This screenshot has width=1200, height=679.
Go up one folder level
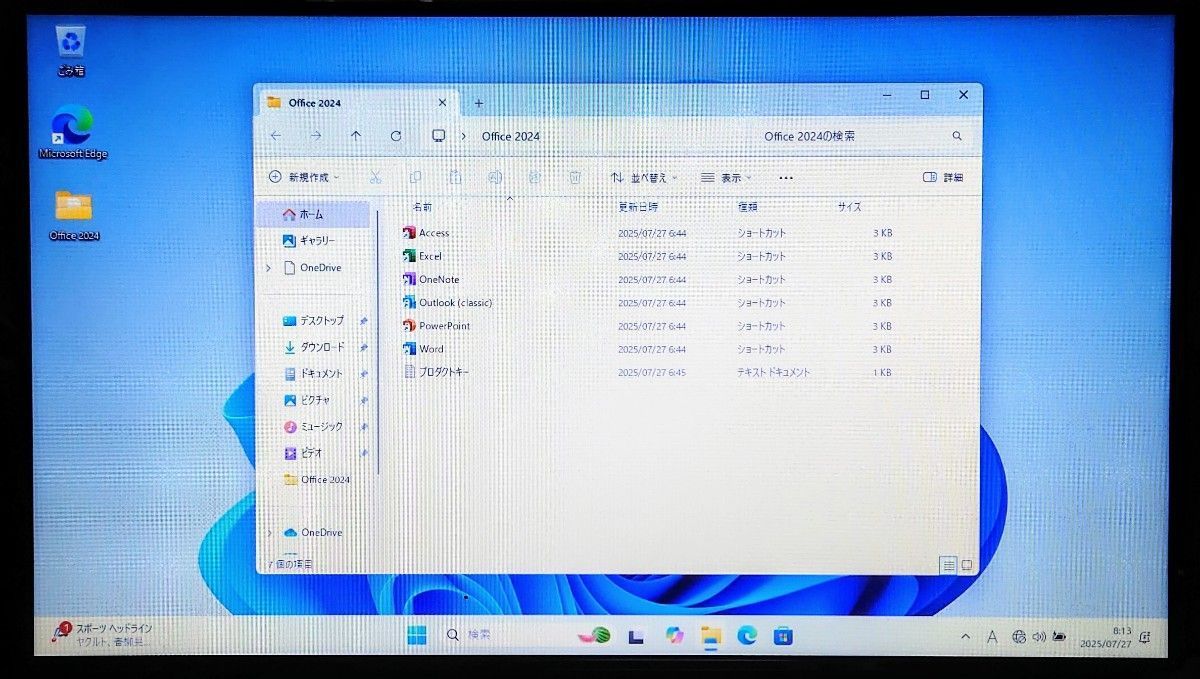coord(356,136)
